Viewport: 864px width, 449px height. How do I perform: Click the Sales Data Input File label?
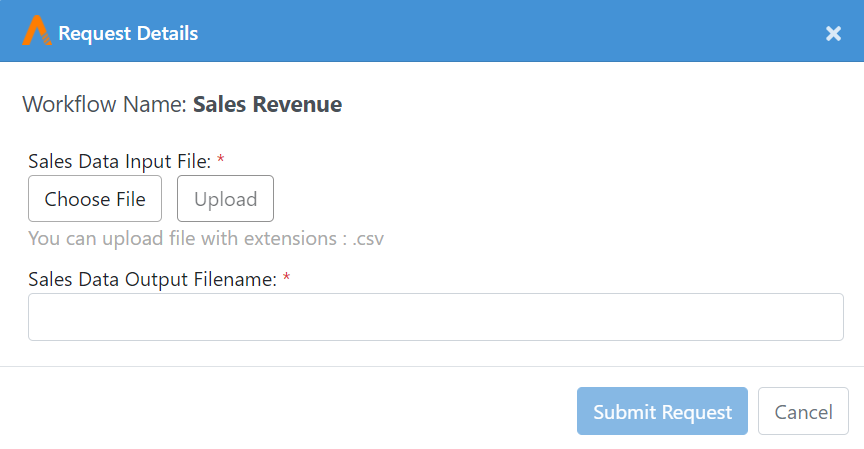coord(120,161)
